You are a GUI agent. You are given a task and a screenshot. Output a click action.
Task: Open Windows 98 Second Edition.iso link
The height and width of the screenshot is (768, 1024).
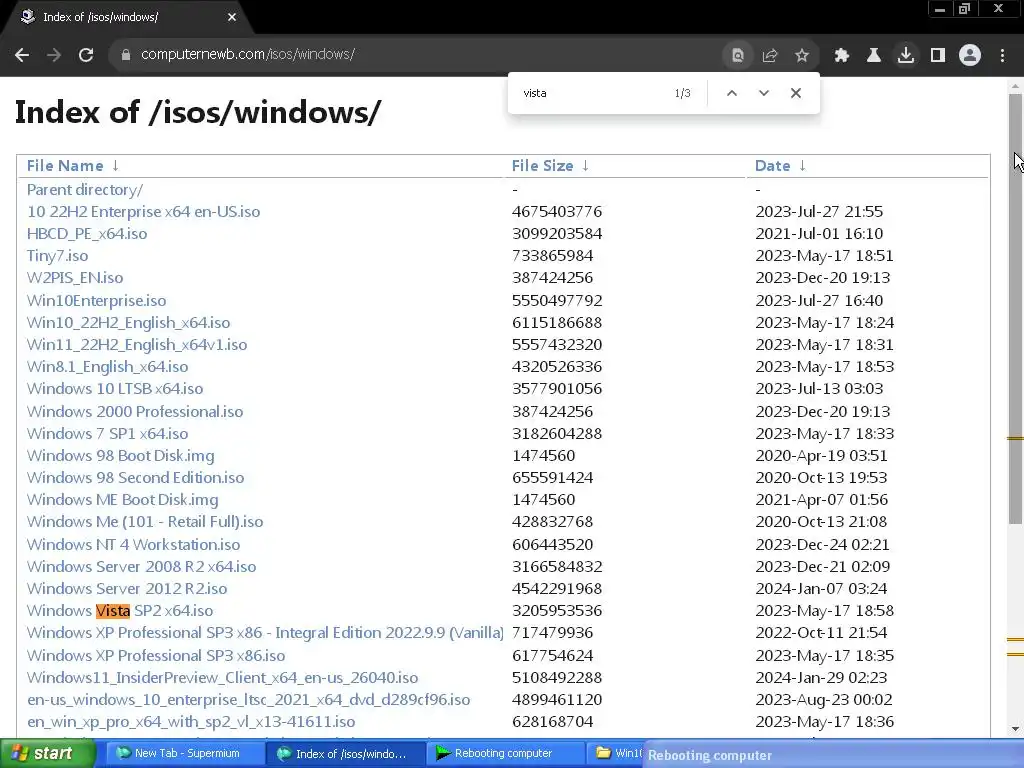[136, 478]
